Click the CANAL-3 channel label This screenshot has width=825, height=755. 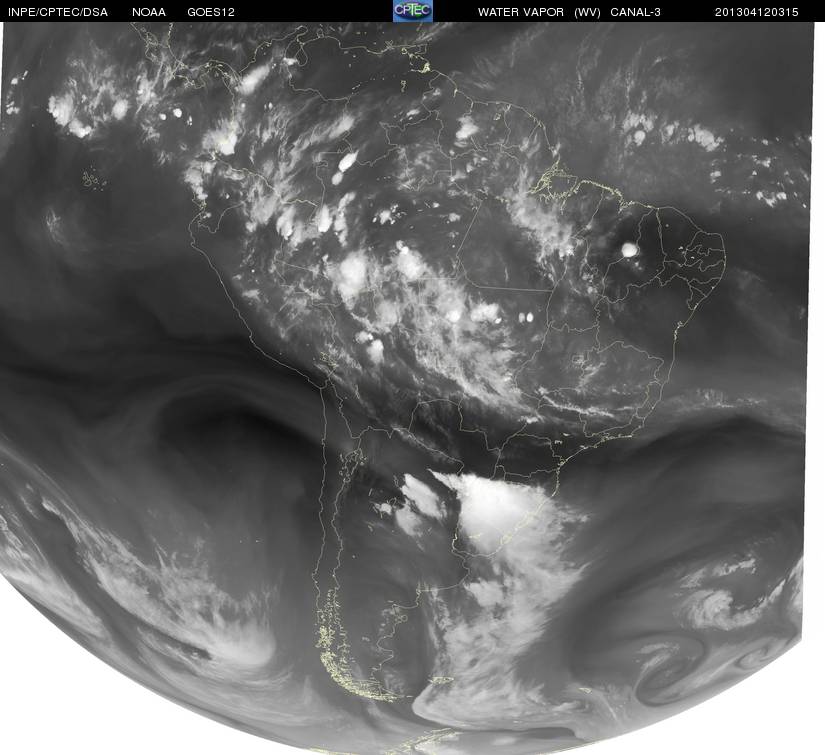(636, 12)
